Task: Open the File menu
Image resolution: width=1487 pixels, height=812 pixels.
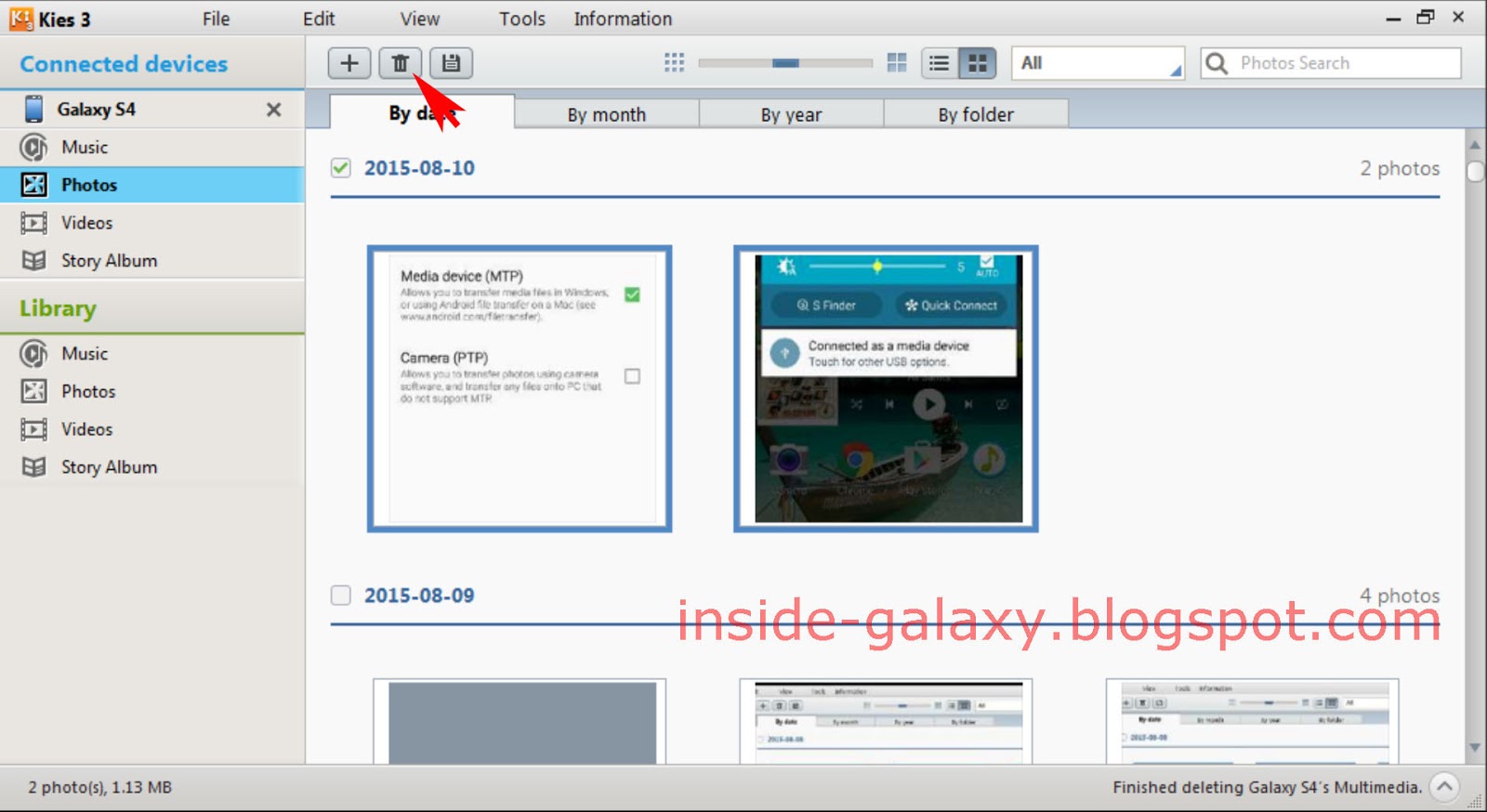Action: [216, 19]
